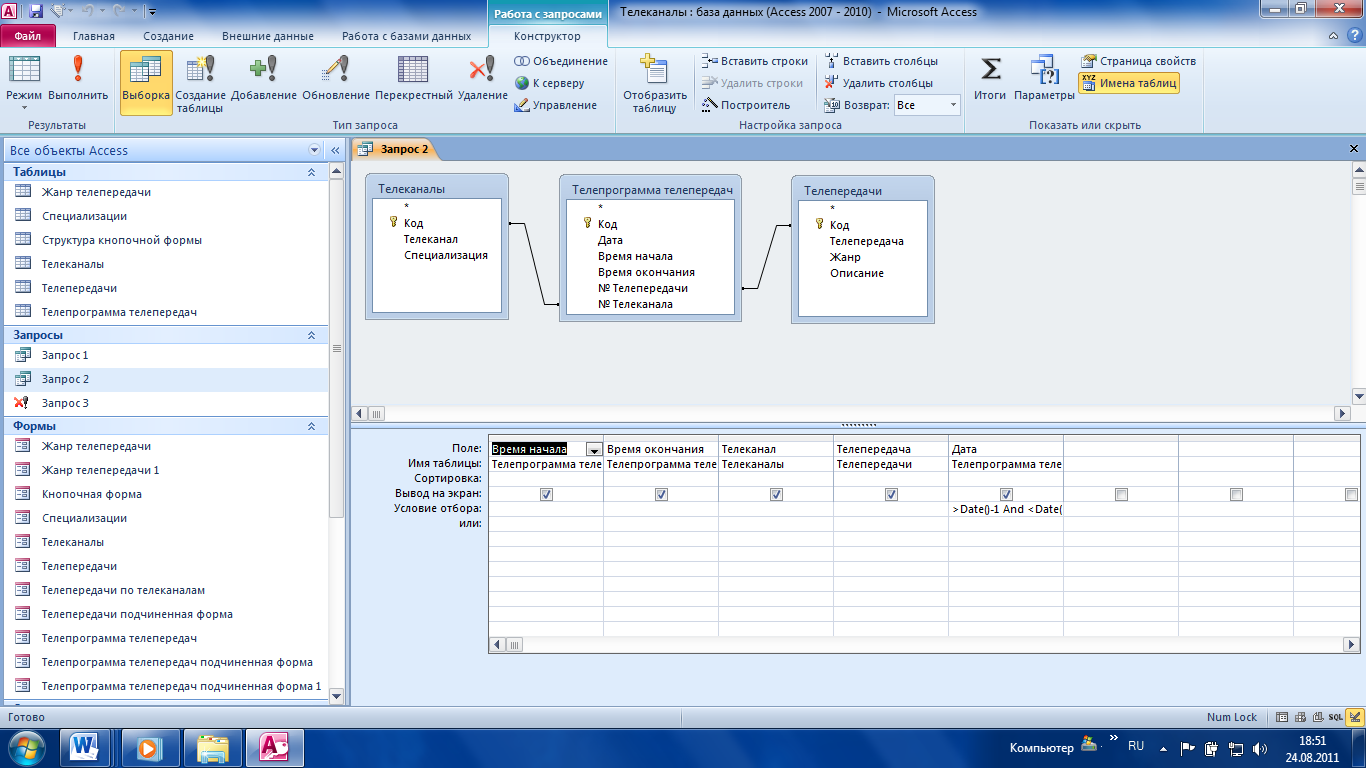
Task: Switch to the Главная tab
Action: (x=94, y=36)
